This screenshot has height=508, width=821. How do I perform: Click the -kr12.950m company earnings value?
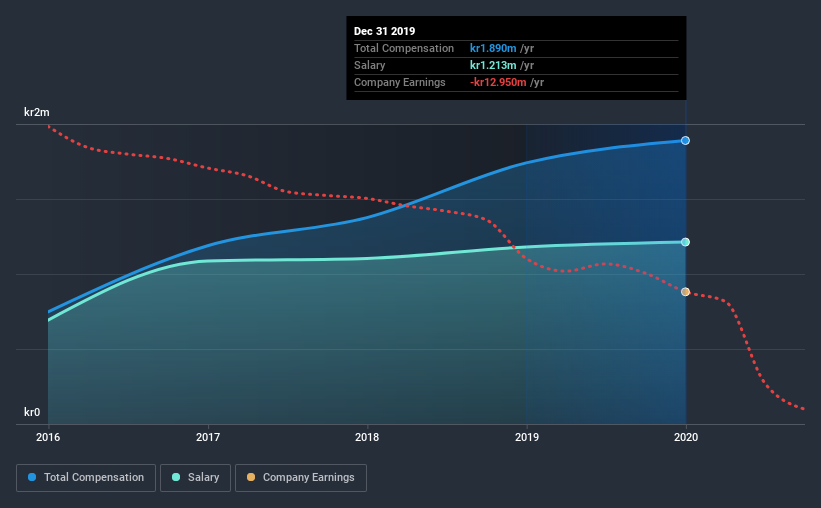point(498,82)
